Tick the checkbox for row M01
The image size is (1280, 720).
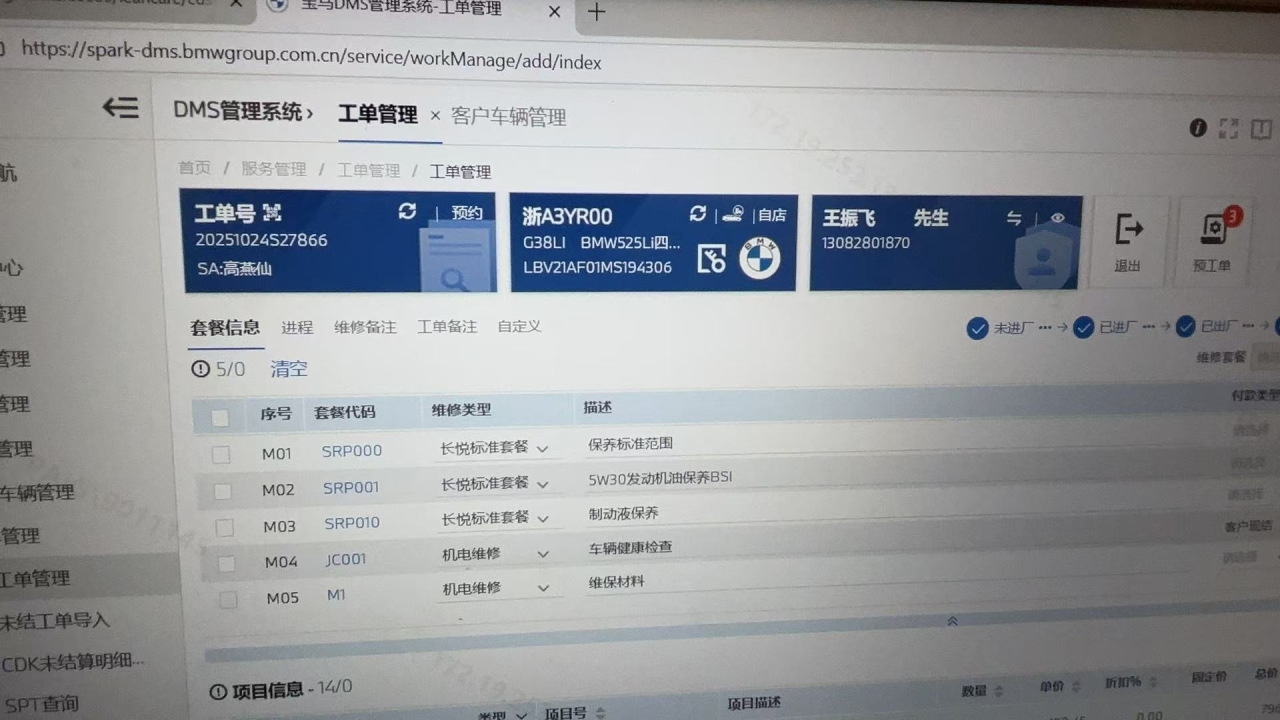point(221,454)
